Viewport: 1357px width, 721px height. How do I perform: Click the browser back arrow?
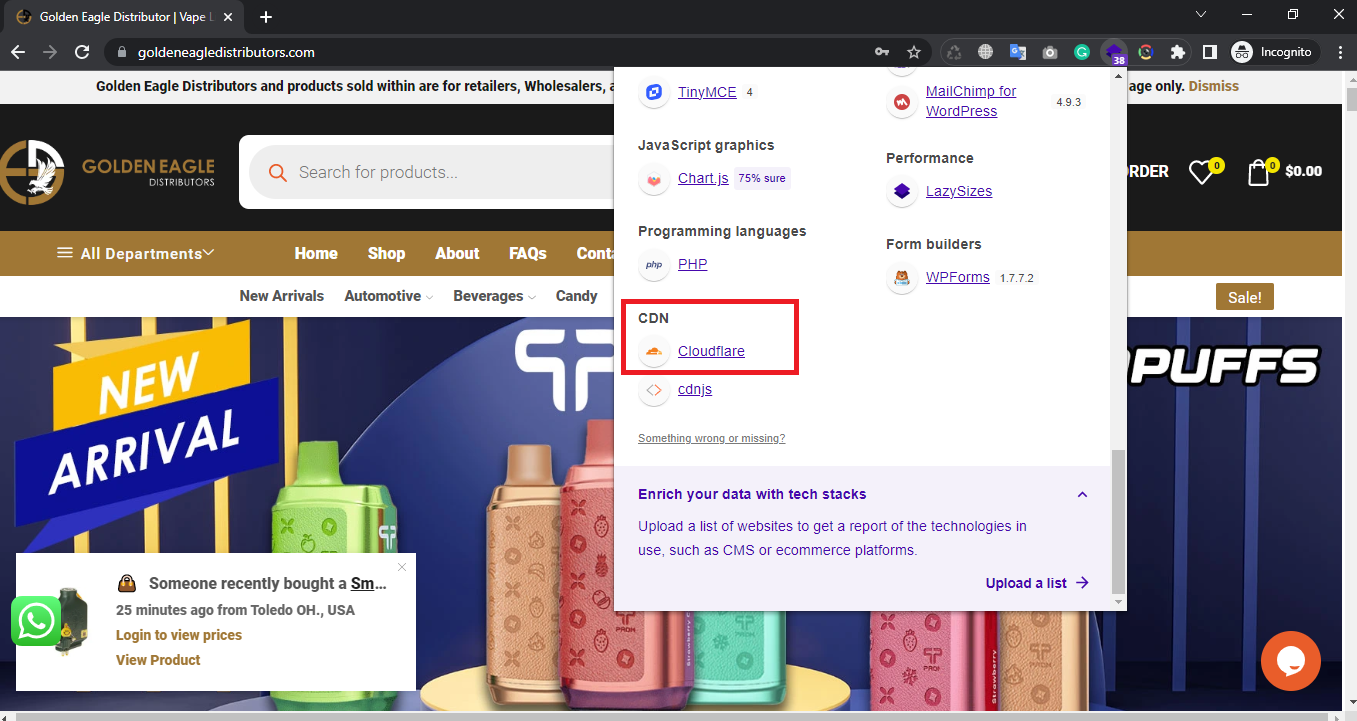18,52
